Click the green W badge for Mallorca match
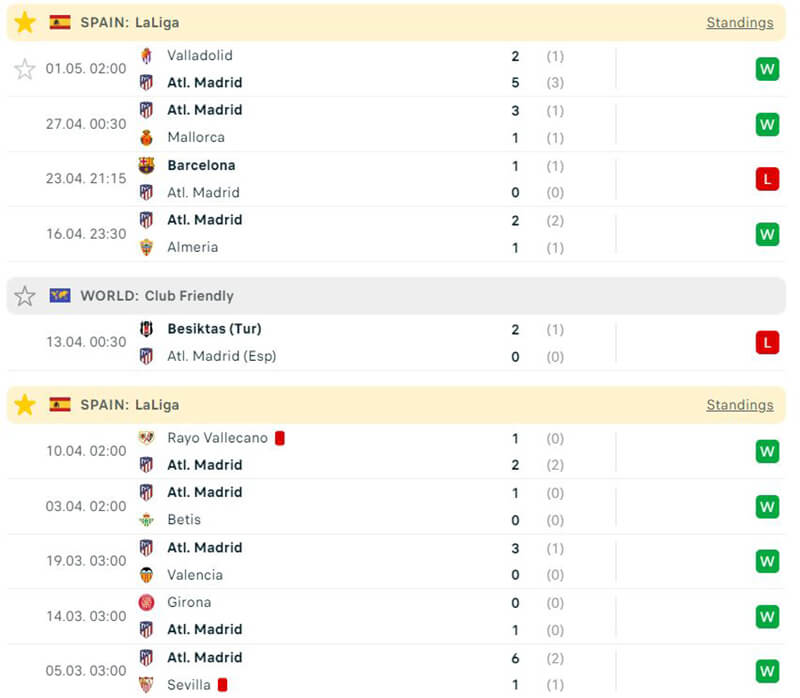 tap(767, 124)
